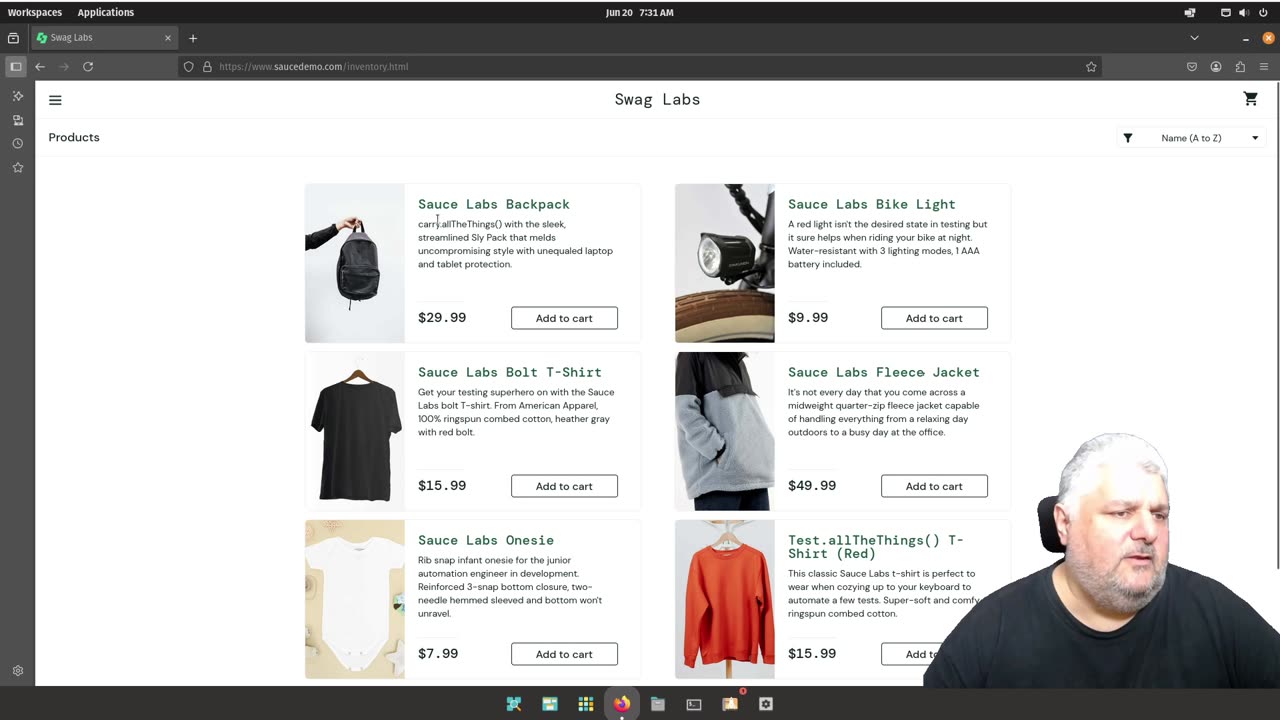The image size is (1280, 720).
Task: Click the bike light product image
Action: click(725, 263)
